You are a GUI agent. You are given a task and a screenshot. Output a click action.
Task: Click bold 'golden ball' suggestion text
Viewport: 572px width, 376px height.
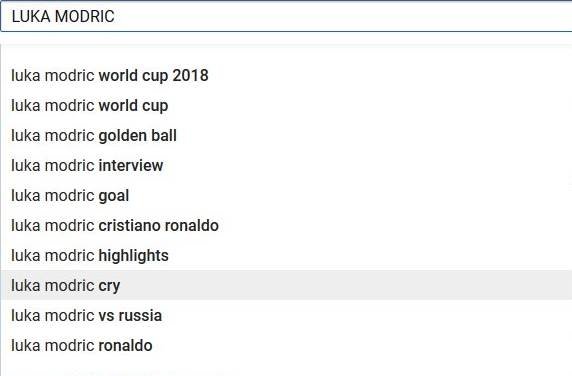point(138,136)
